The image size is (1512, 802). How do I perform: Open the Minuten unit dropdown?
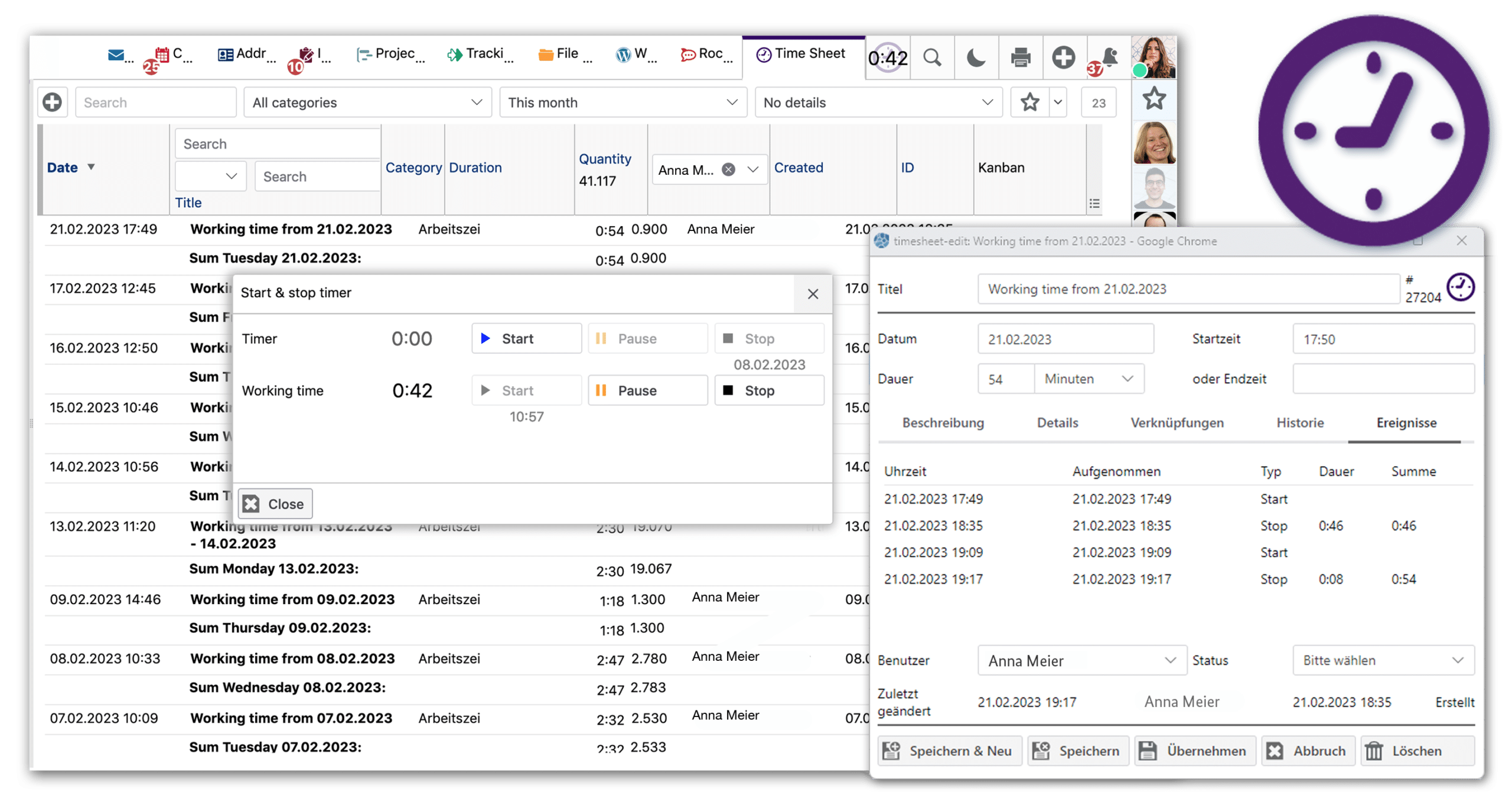click(x=1088, y=379)
